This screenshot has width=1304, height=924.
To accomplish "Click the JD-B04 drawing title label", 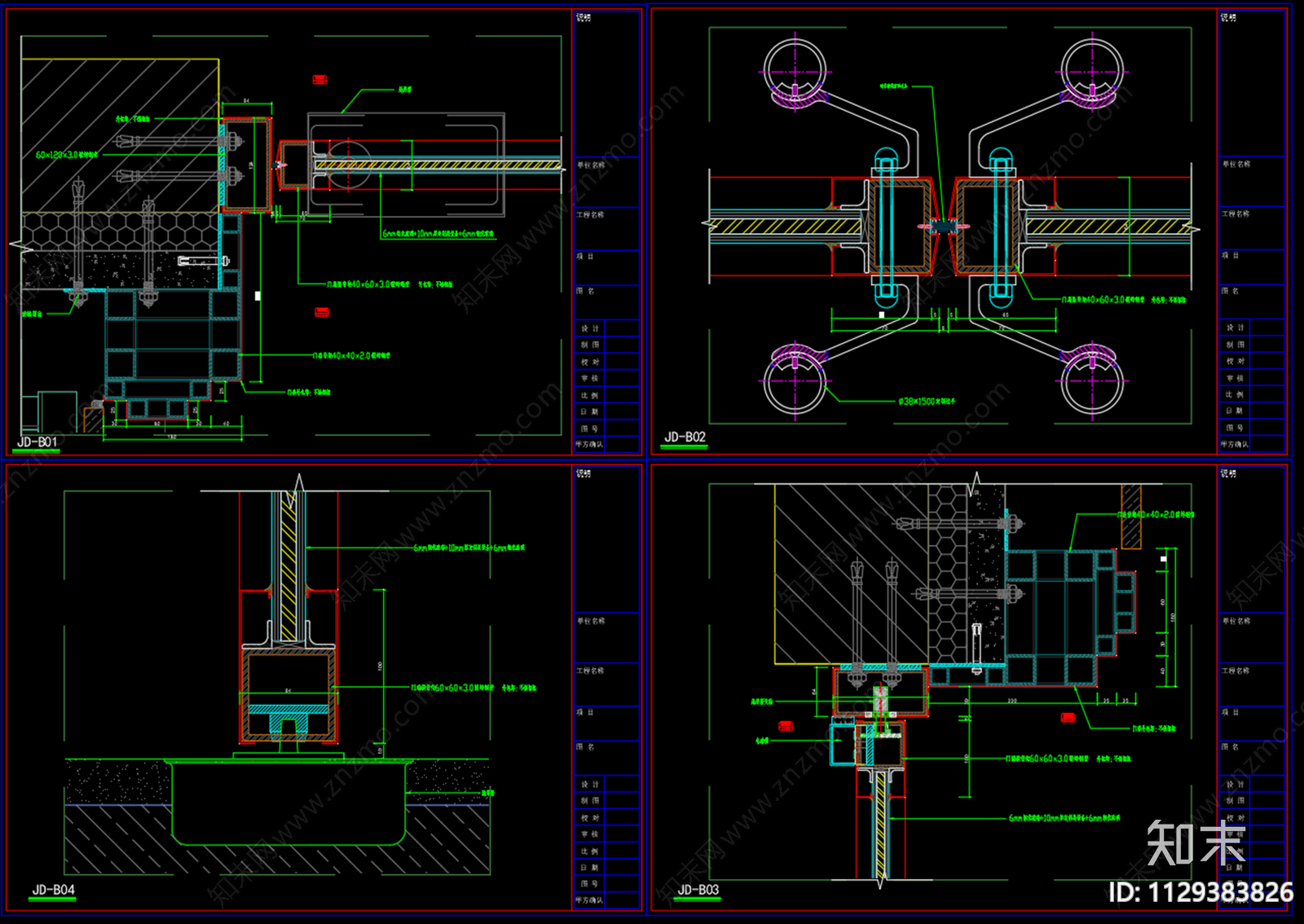I will tap(54, 890).
